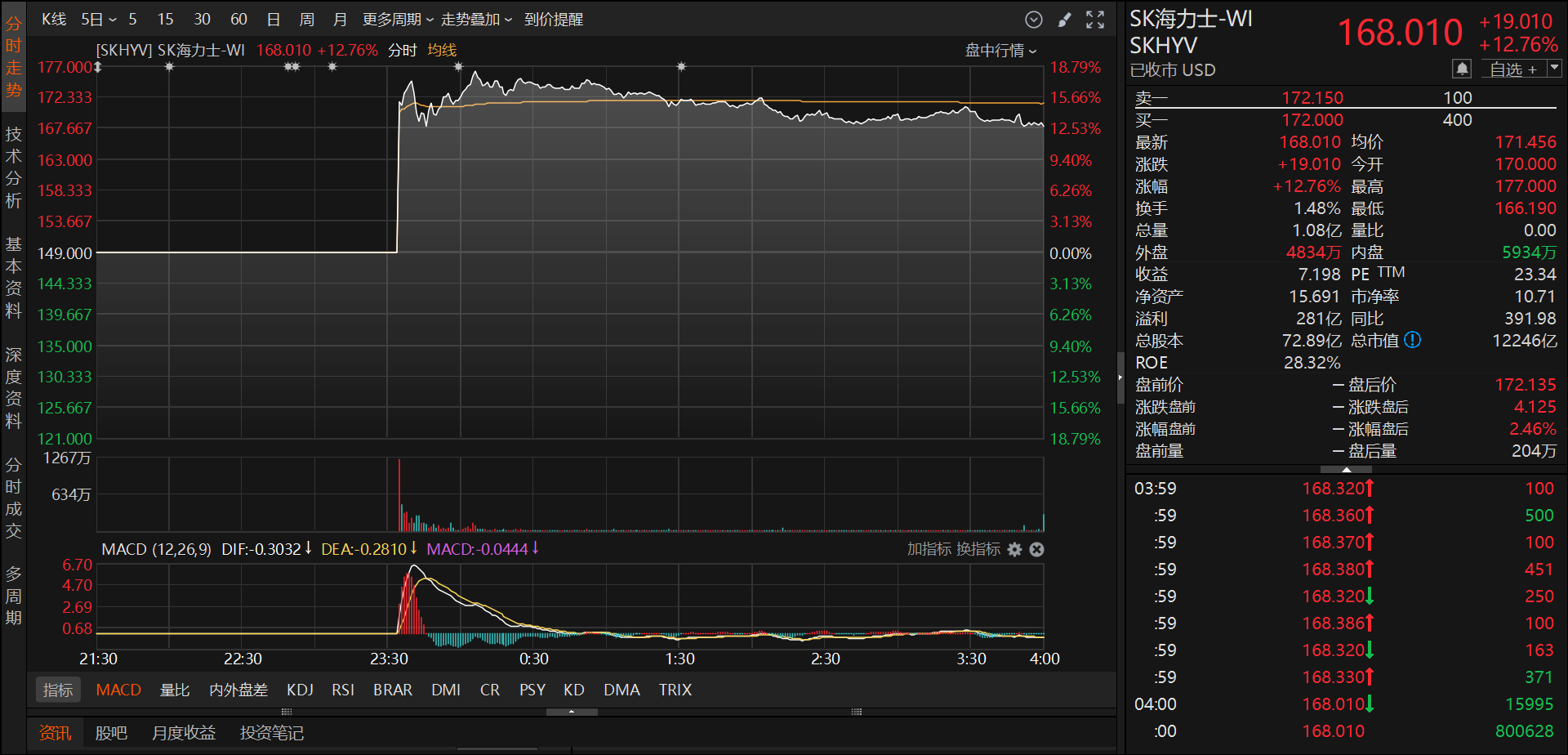Select the 股吧 tab

111,733
